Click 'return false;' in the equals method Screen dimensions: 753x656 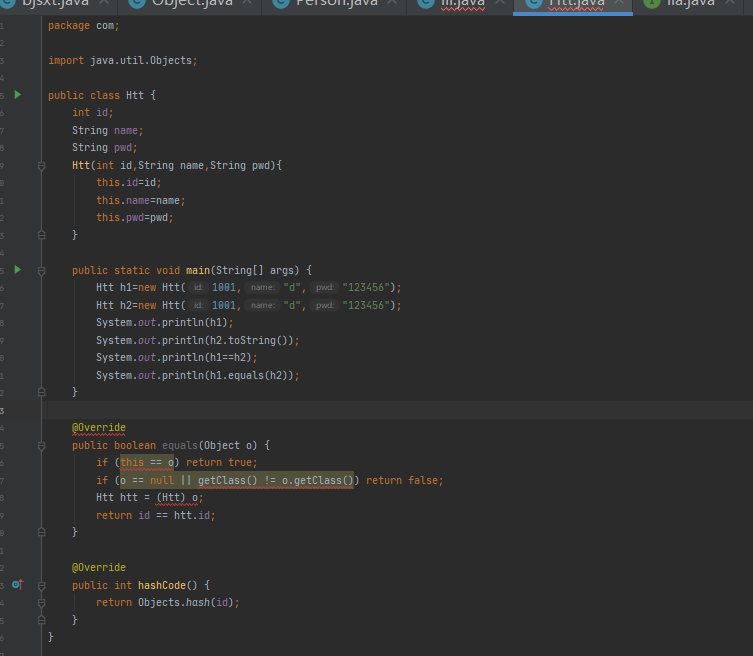tap(404, 480)
